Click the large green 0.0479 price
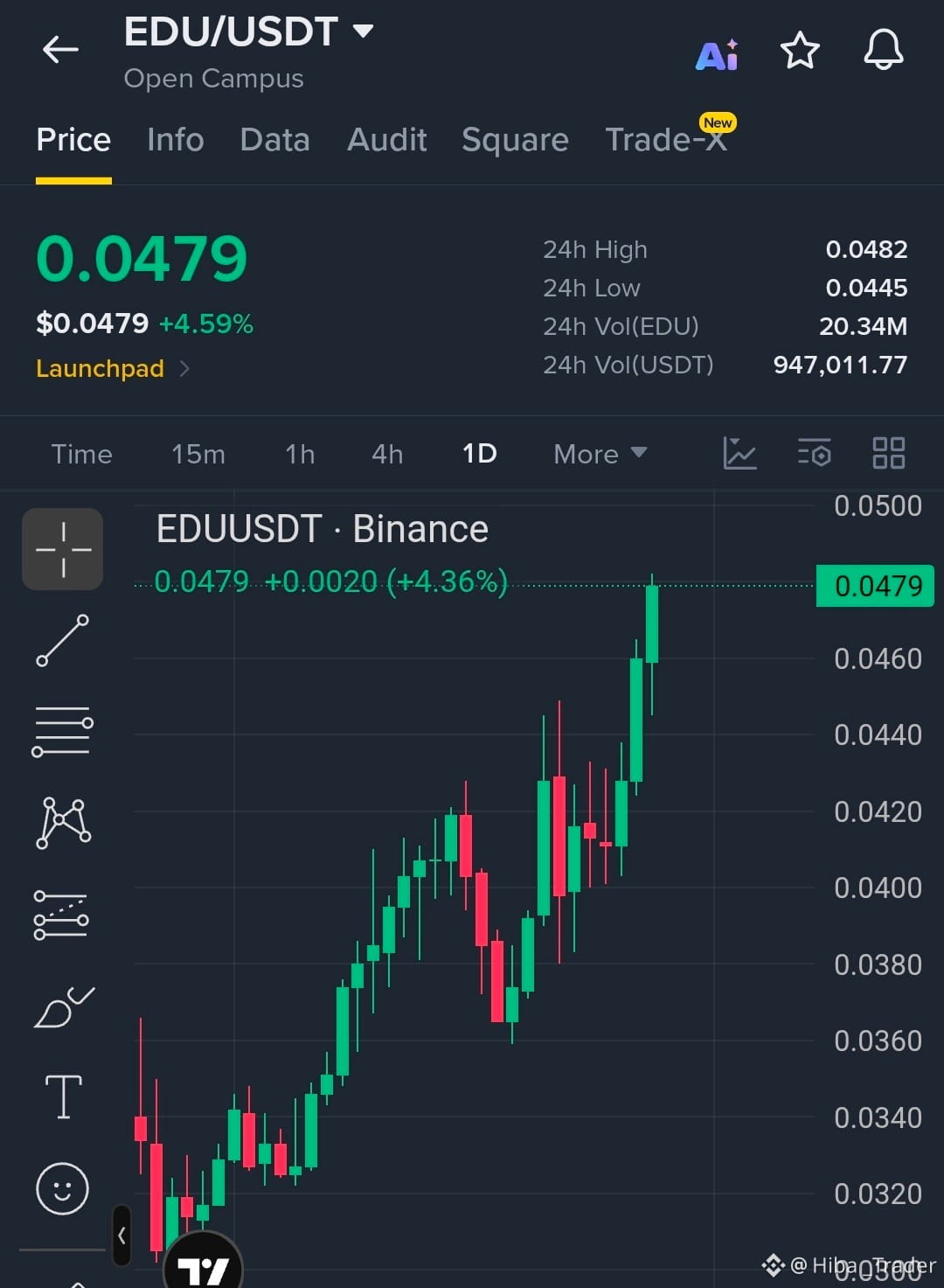The image size is (944, 1288). [x=142, y=260]
